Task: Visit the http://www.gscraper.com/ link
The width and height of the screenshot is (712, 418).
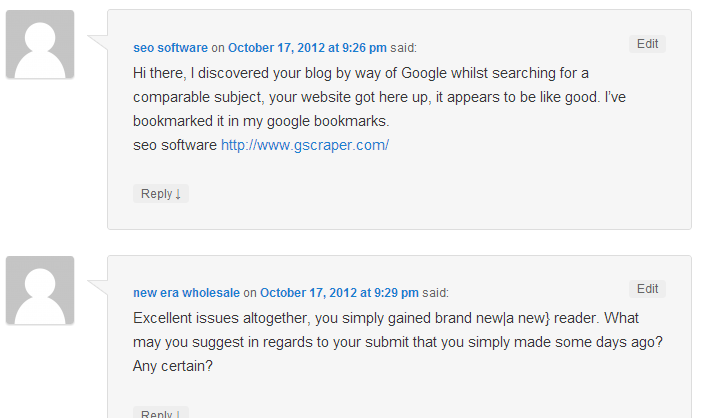Action: coord(304,145)
